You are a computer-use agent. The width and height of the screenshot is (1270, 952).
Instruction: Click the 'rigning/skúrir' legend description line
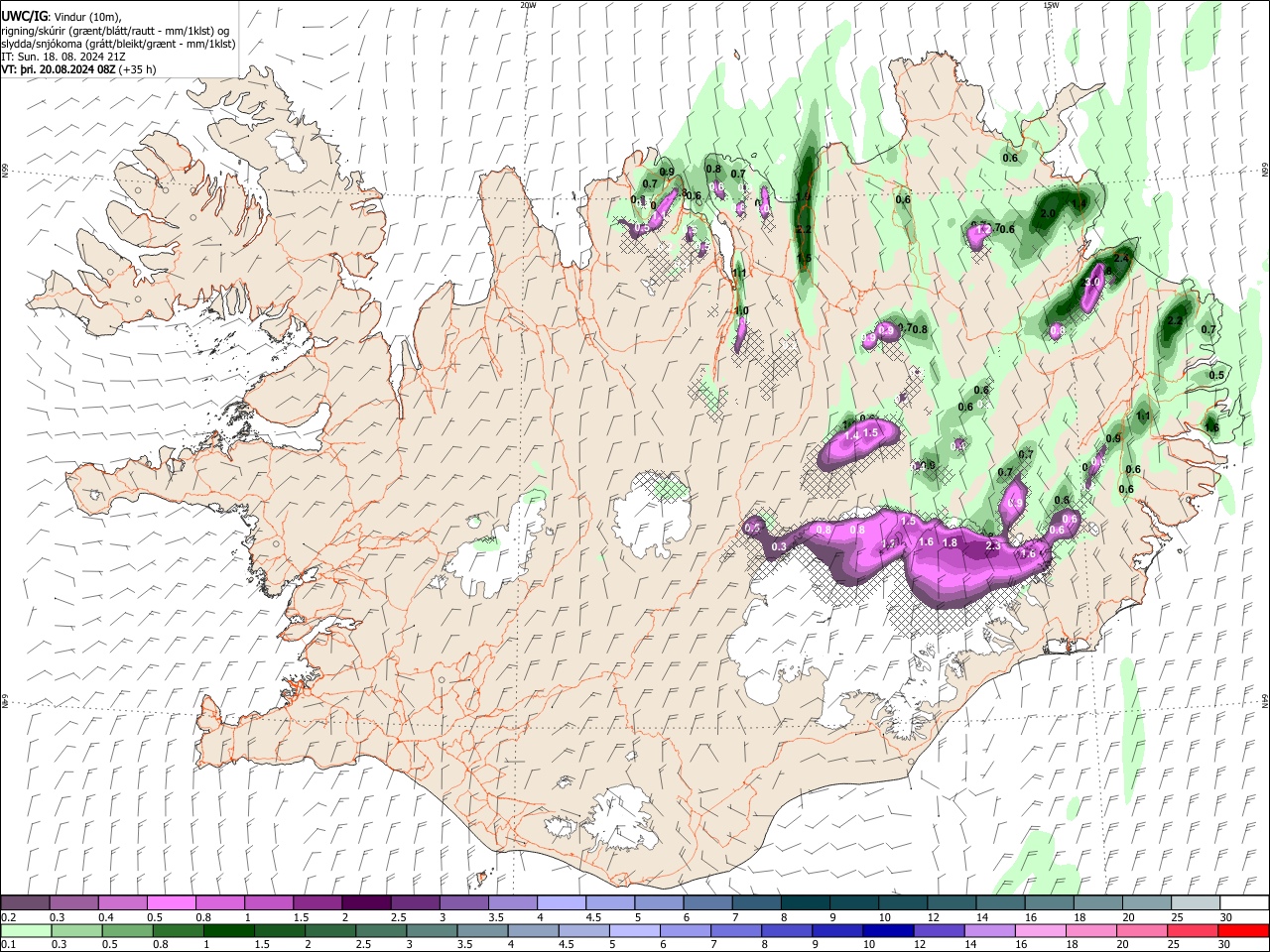click(x=115, y=31)
